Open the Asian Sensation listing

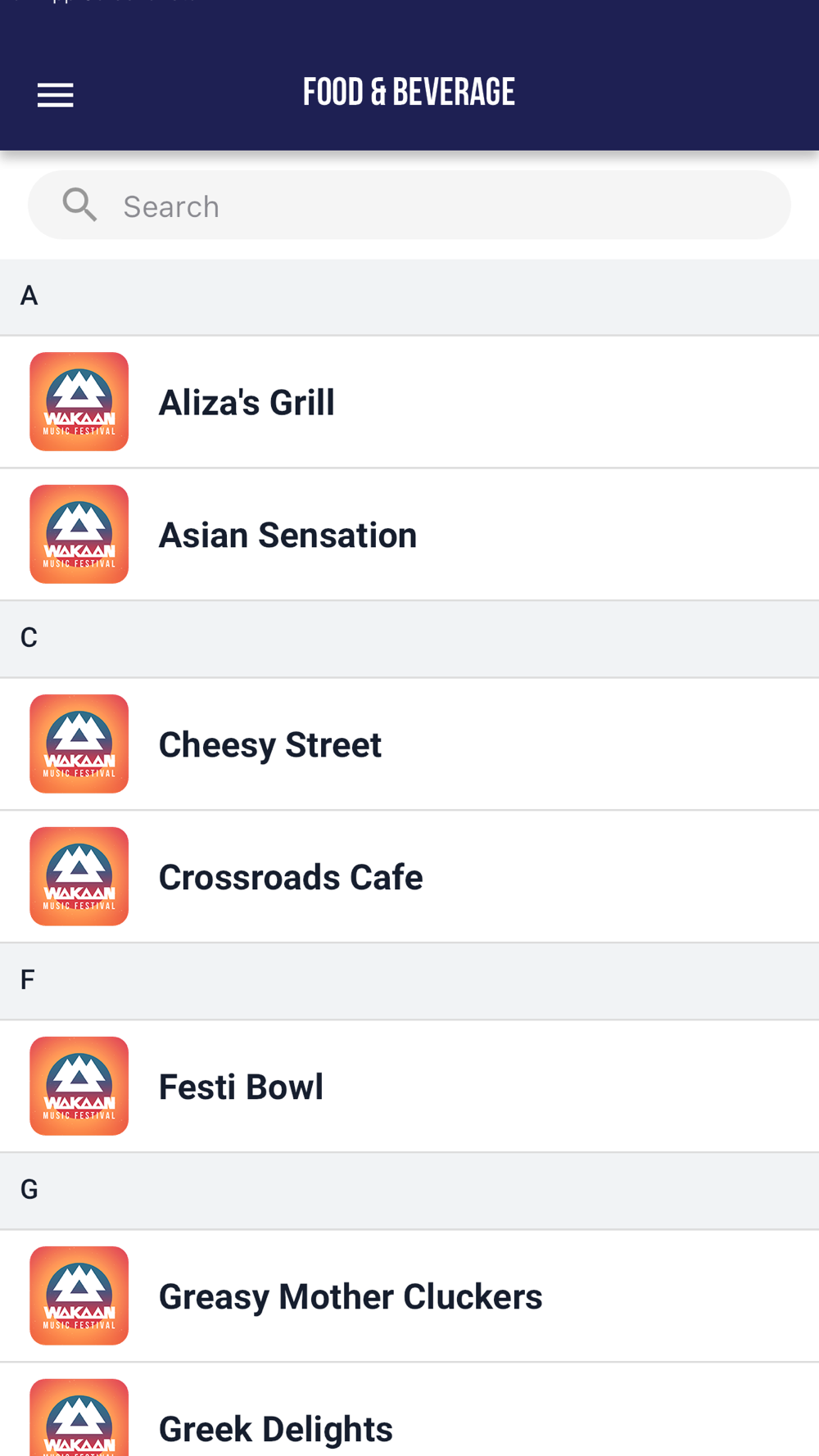pyautogui.click(x=409, y=535)
